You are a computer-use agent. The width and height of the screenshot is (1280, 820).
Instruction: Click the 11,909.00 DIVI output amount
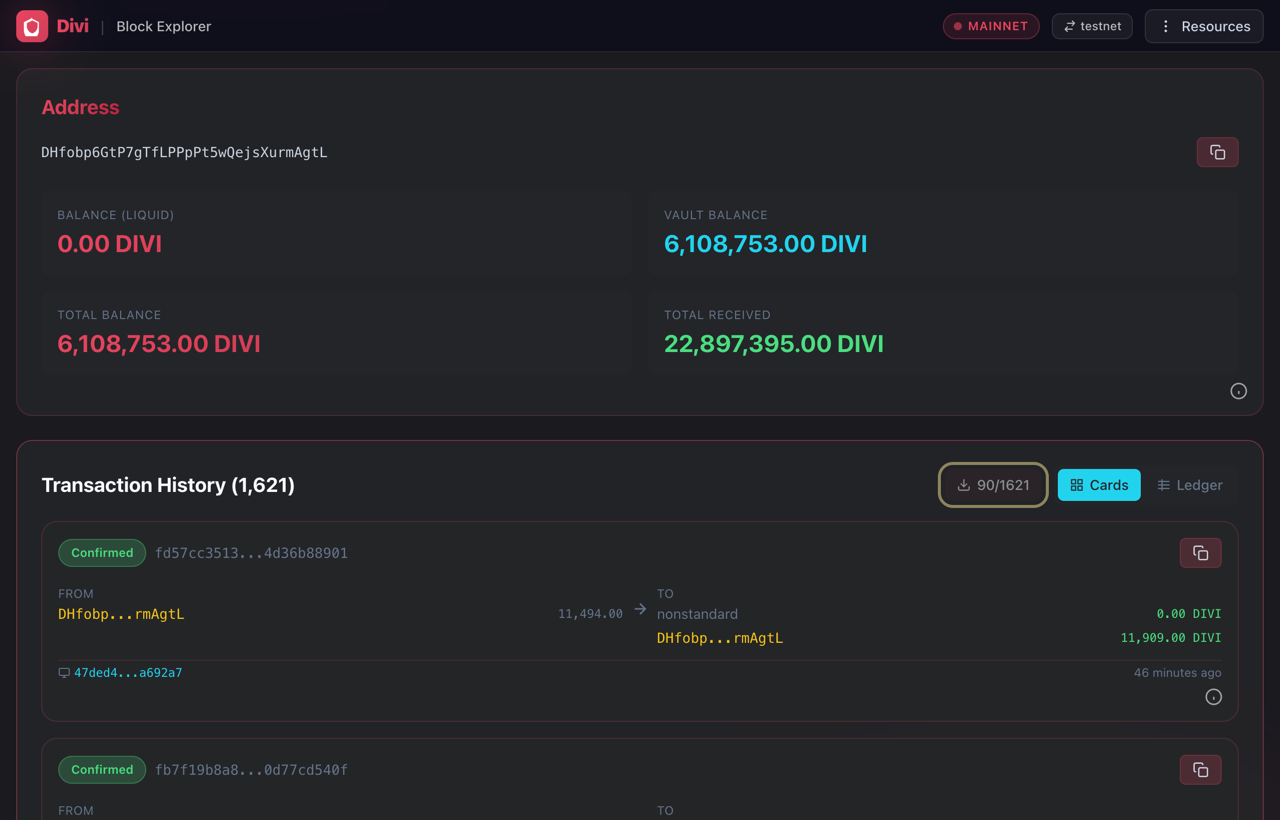click(x=1171, y=638)
